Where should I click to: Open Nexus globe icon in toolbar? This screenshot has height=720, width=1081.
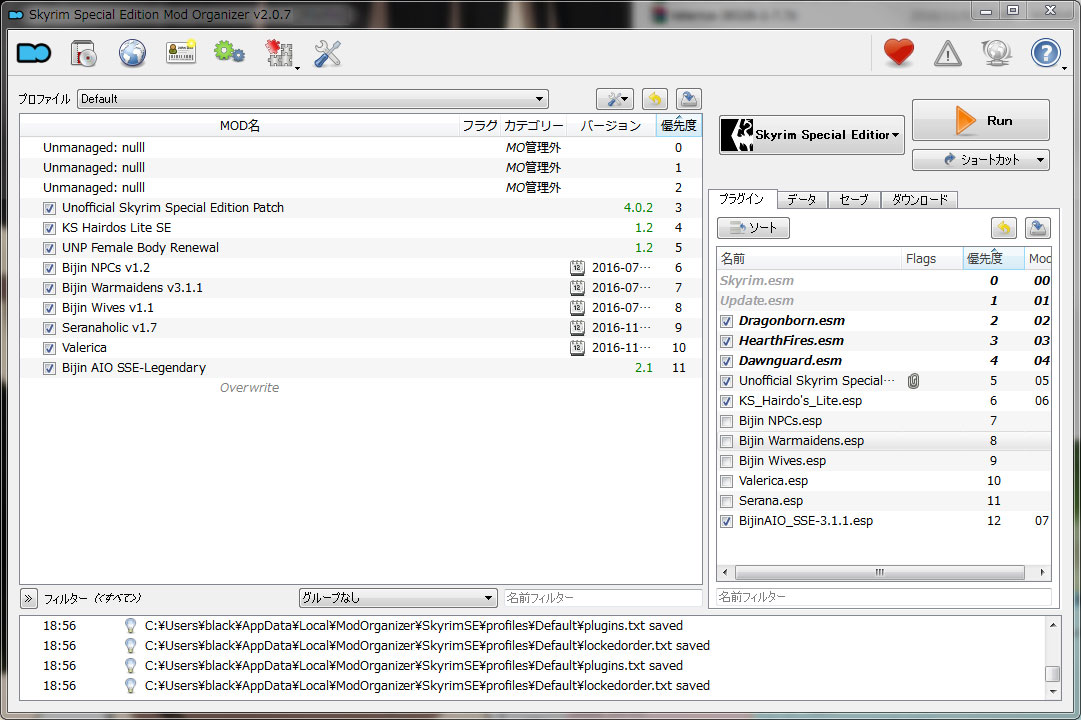point(132,53)
